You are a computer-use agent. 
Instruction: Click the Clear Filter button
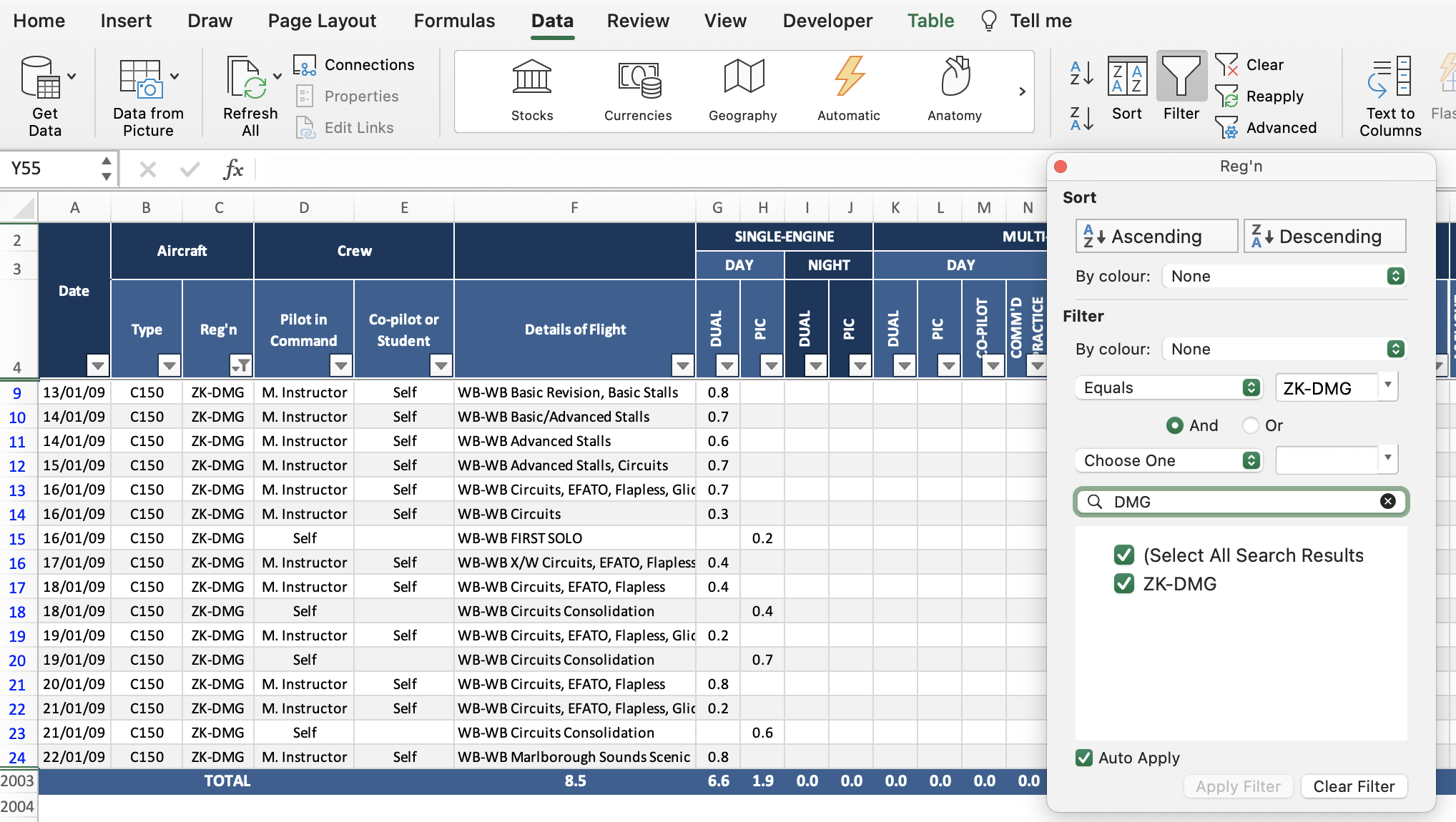tap(1354, 786)
